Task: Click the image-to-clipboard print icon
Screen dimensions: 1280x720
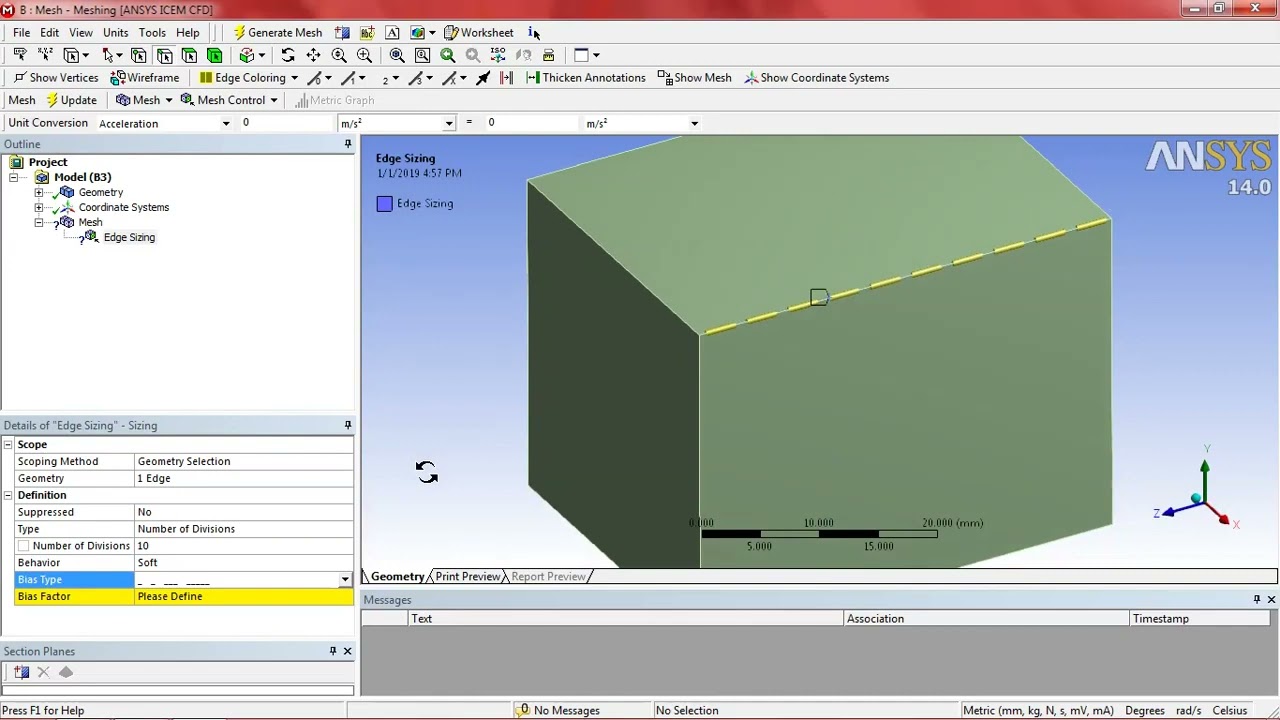Action: click(x=548, y=55)
